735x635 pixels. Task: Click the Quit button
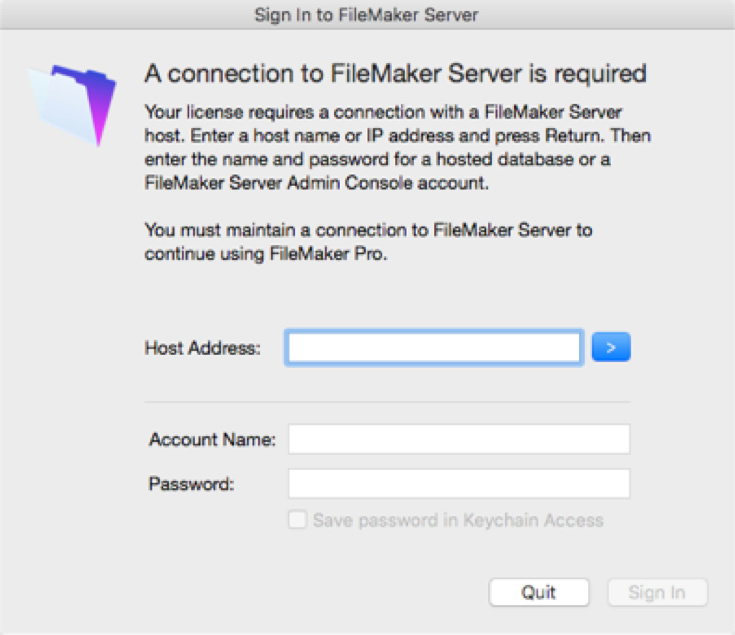pyautogui.click(x=539, y=592)
